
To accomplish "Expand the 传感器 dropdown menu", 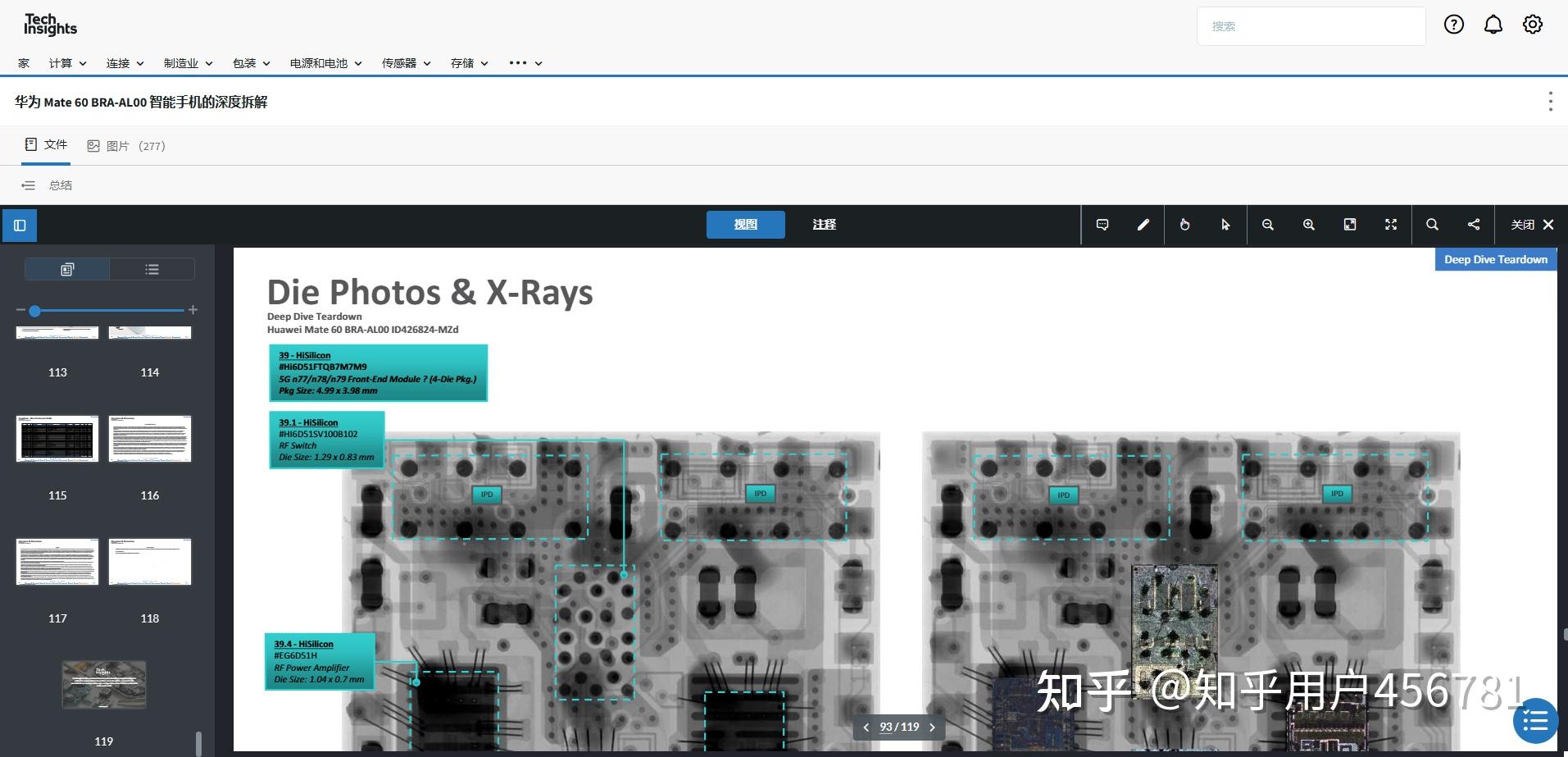I will pyautogui.click(x=407, y=63).
